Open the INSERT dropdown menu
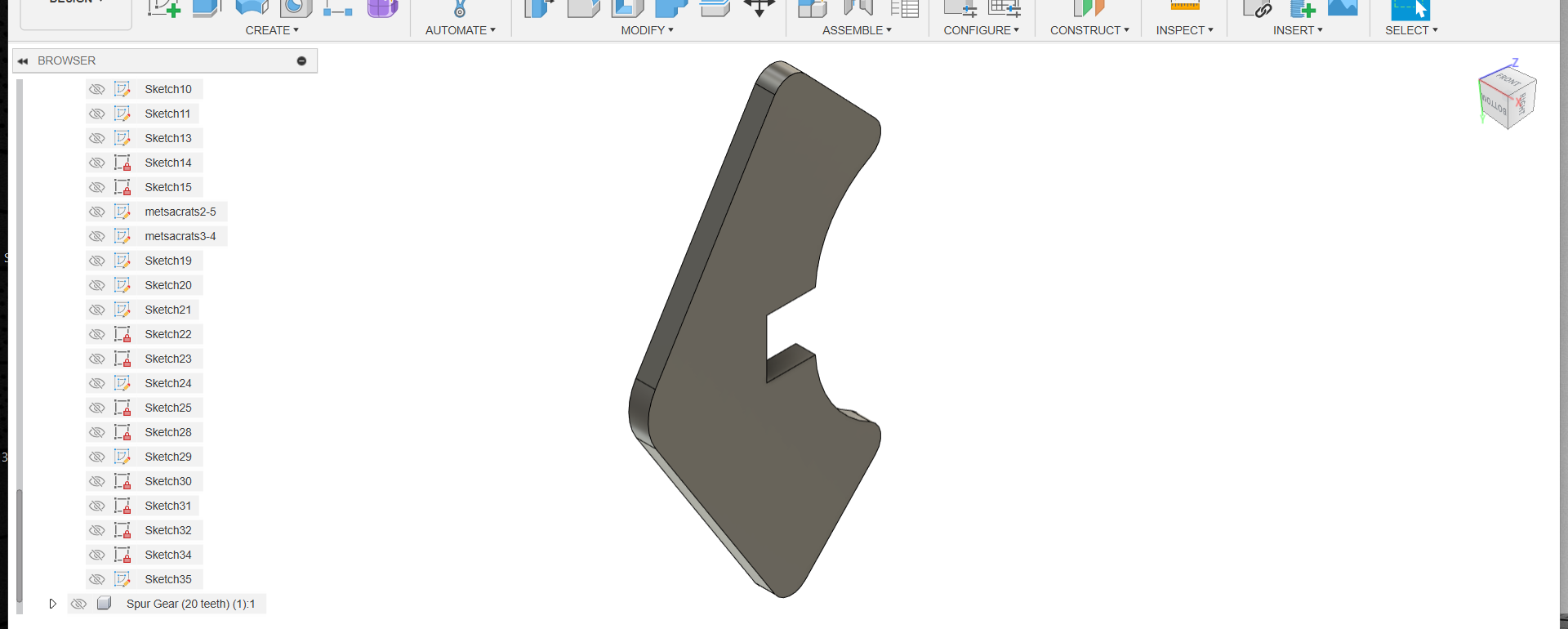The width and height of the screenshot is (1568, 629). [1298, 30]
